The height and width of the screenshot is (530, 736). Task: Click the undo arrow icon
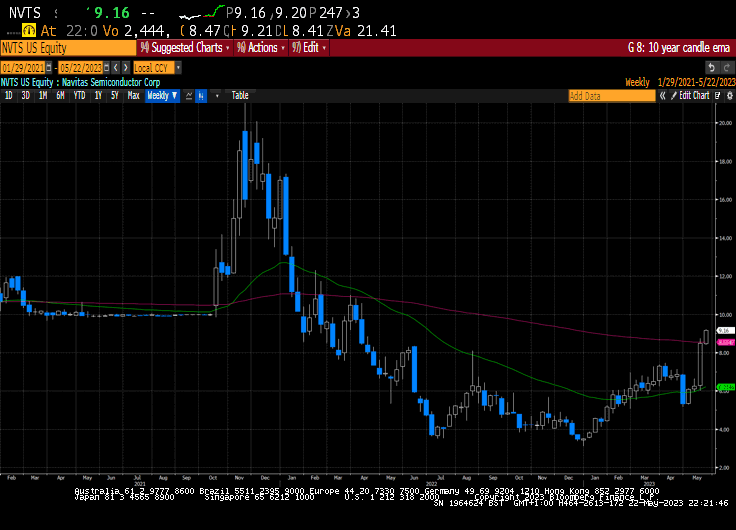tap(712, 68)
